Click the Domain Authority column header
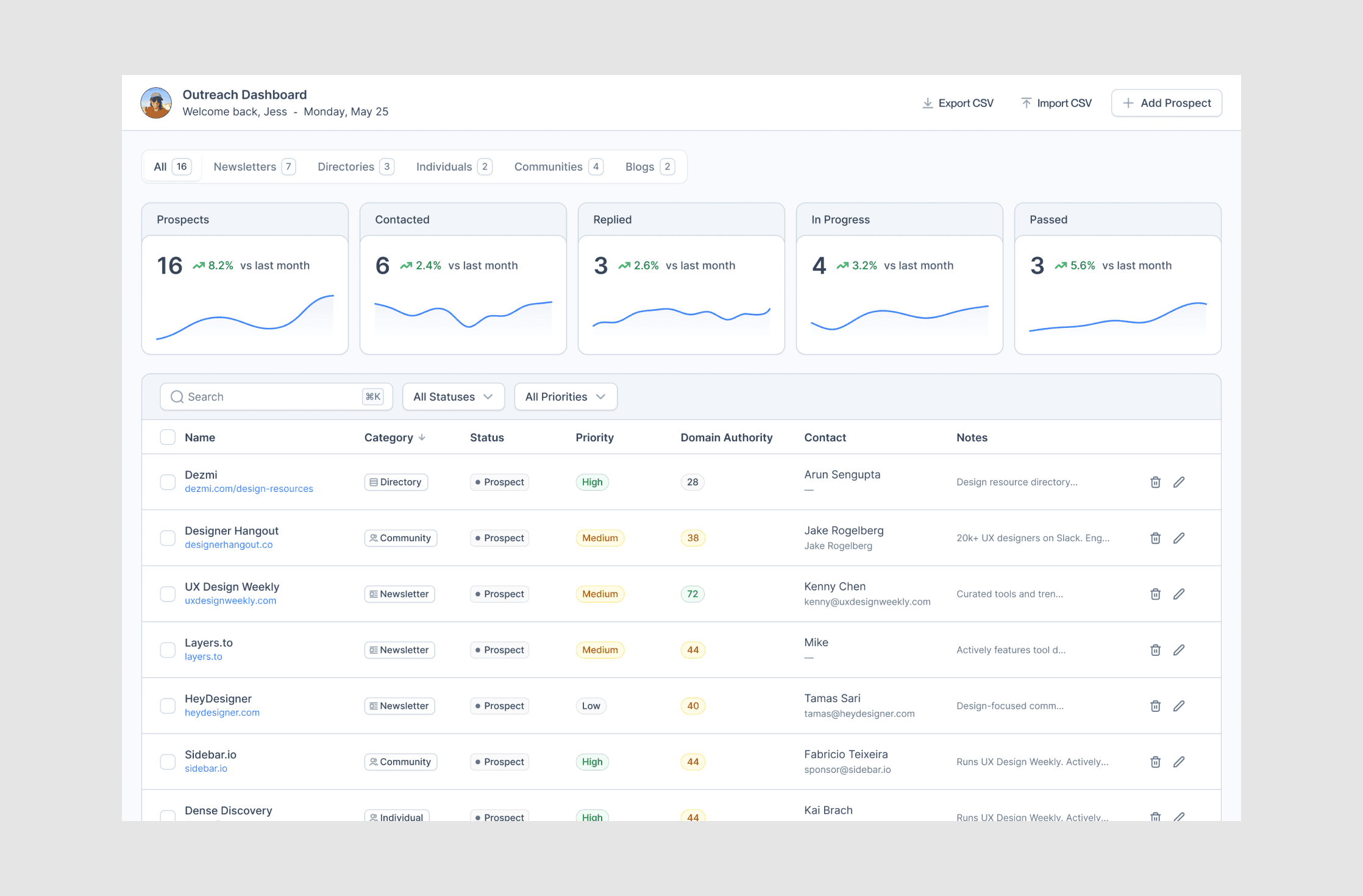1363x896 pixels. click(727, 438)
